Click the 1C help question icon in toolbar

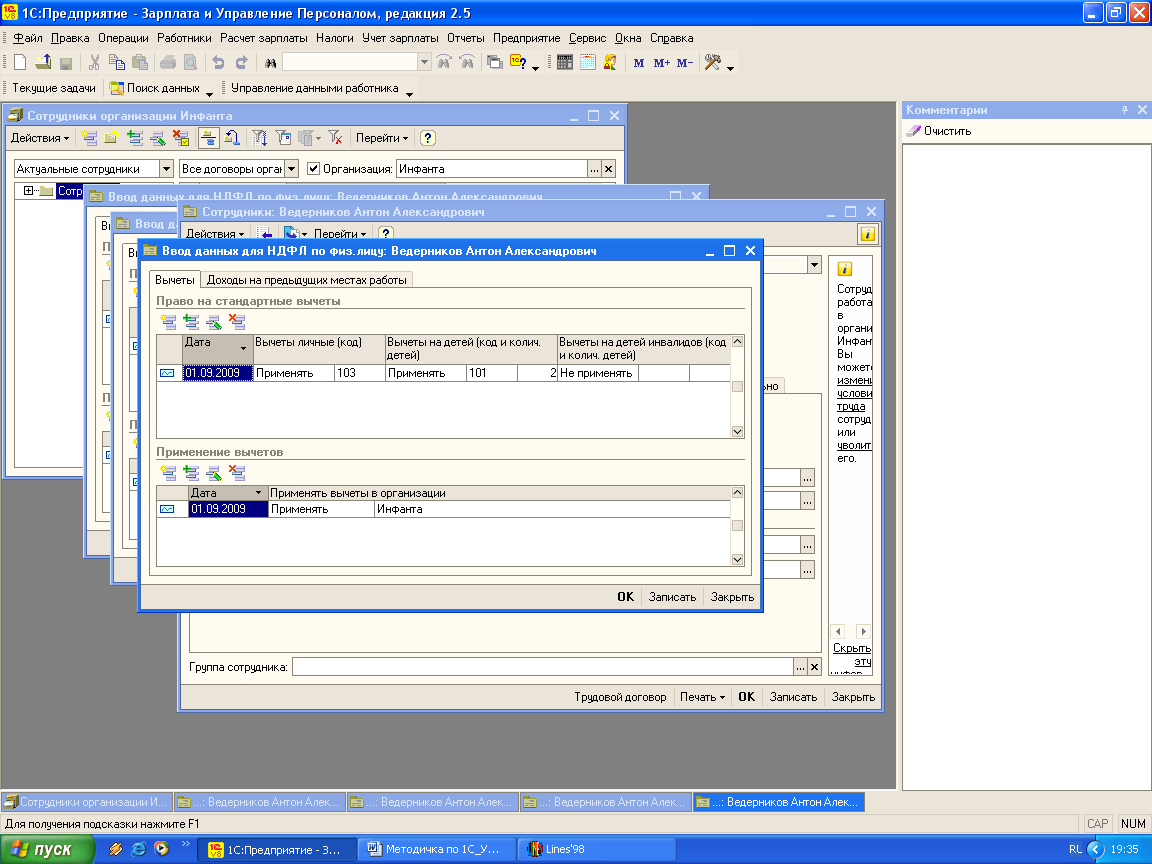click(x=518, y=62)
